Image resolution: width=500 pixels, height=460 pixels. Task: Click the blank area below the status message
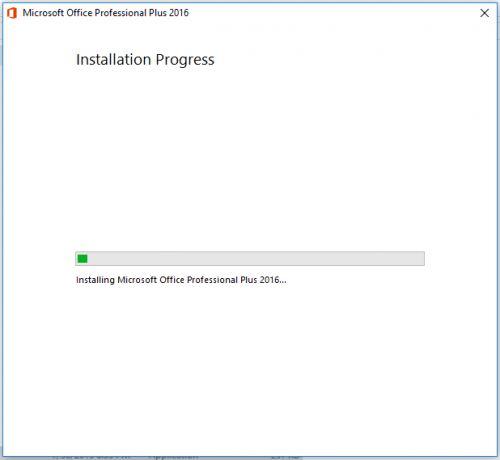pos(250,367)
